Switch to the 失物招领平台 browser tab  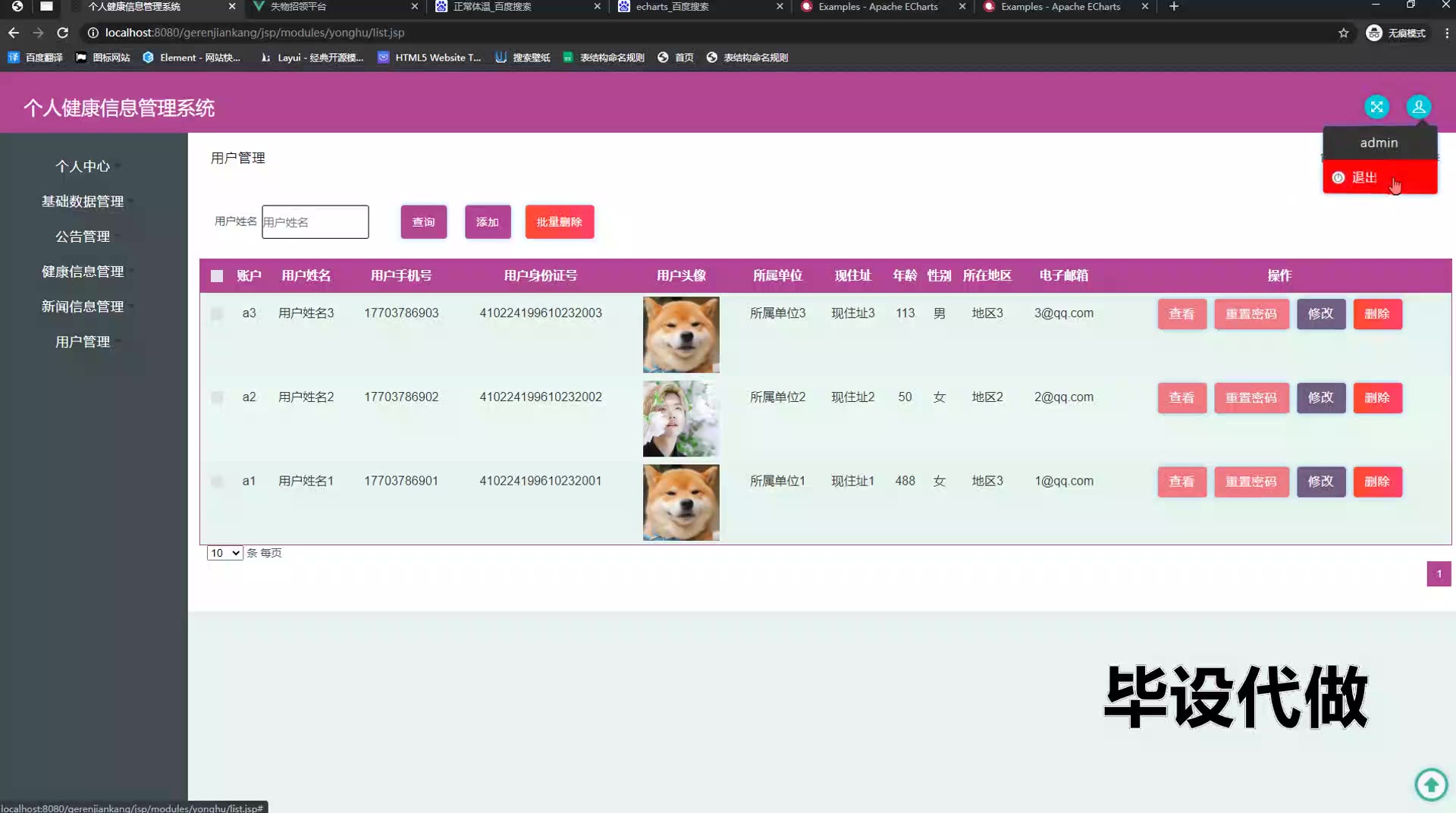coord(334,7)
